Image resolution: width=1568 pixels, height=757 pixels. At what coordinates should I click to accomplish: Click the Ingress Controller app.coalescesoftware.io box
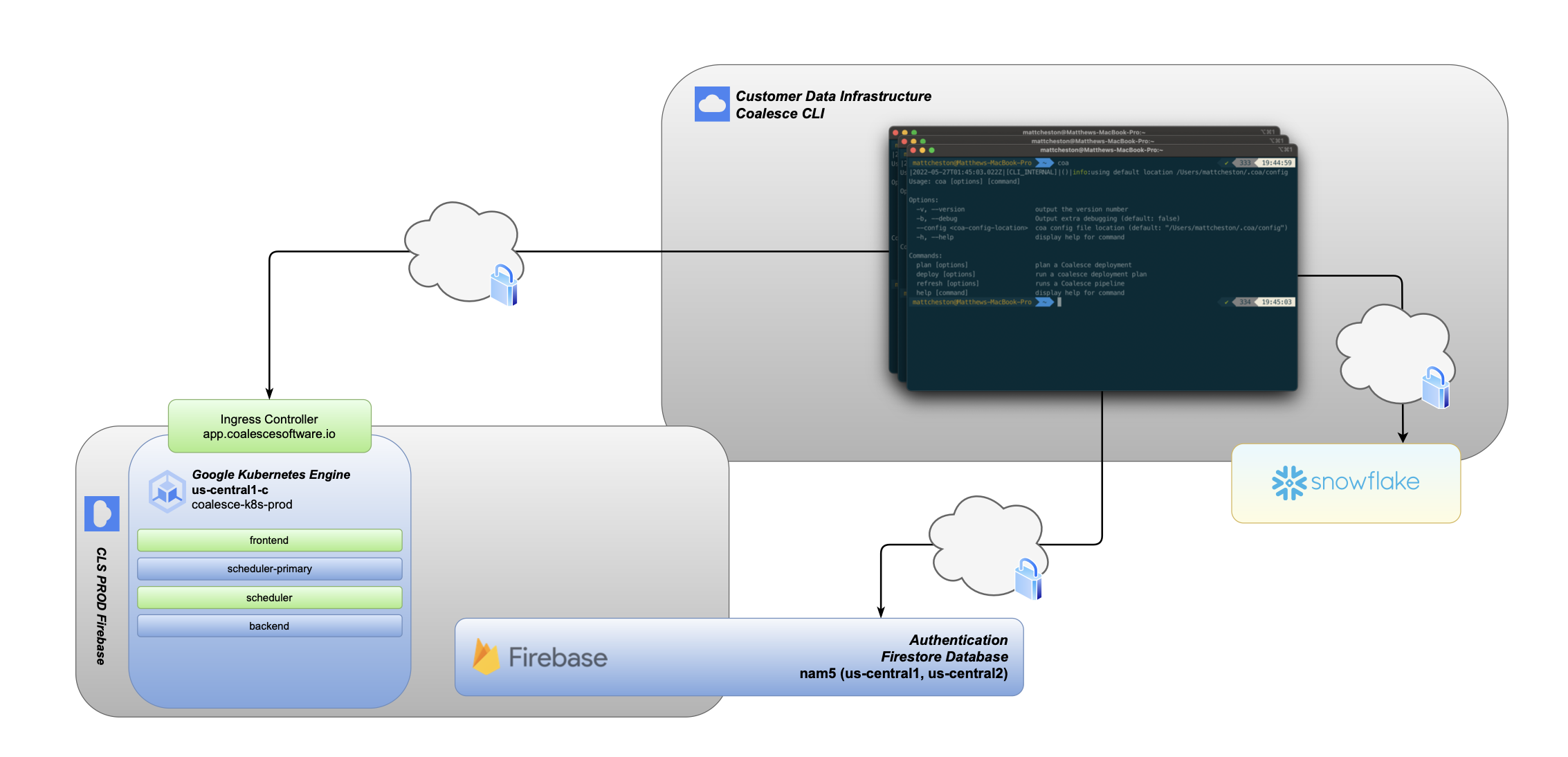(269, 426)
